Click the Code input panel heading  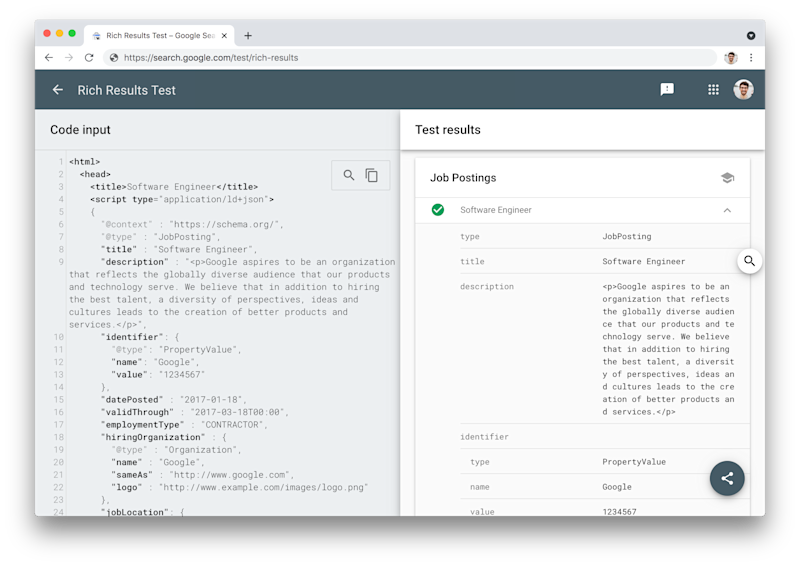tap(80, 130)
